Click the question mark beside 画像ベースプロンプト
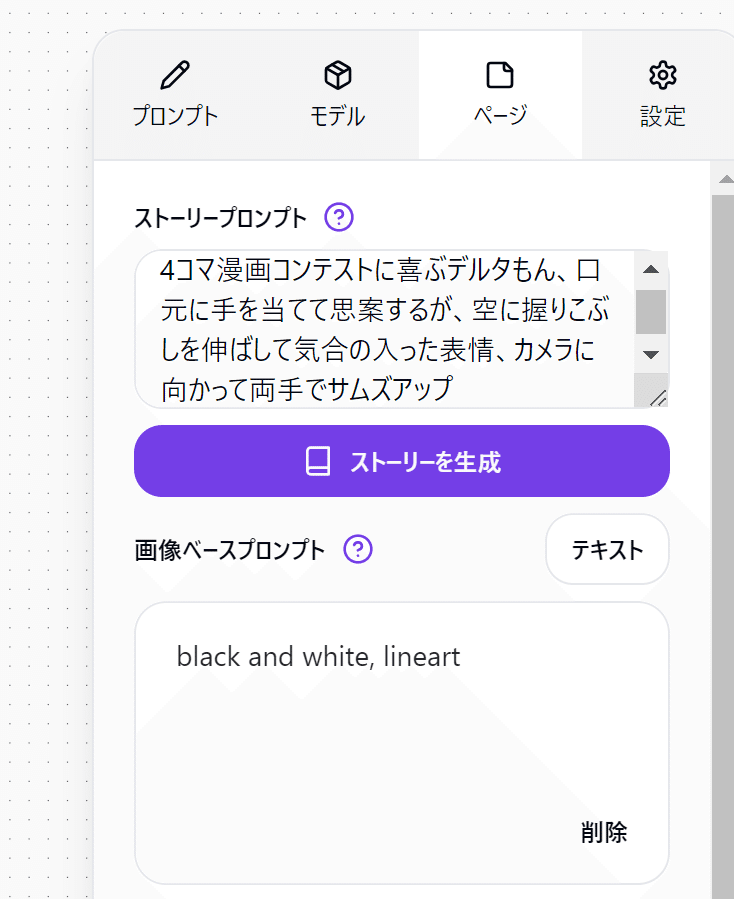The width and height of the screenshot is (734, 899). 357,549
